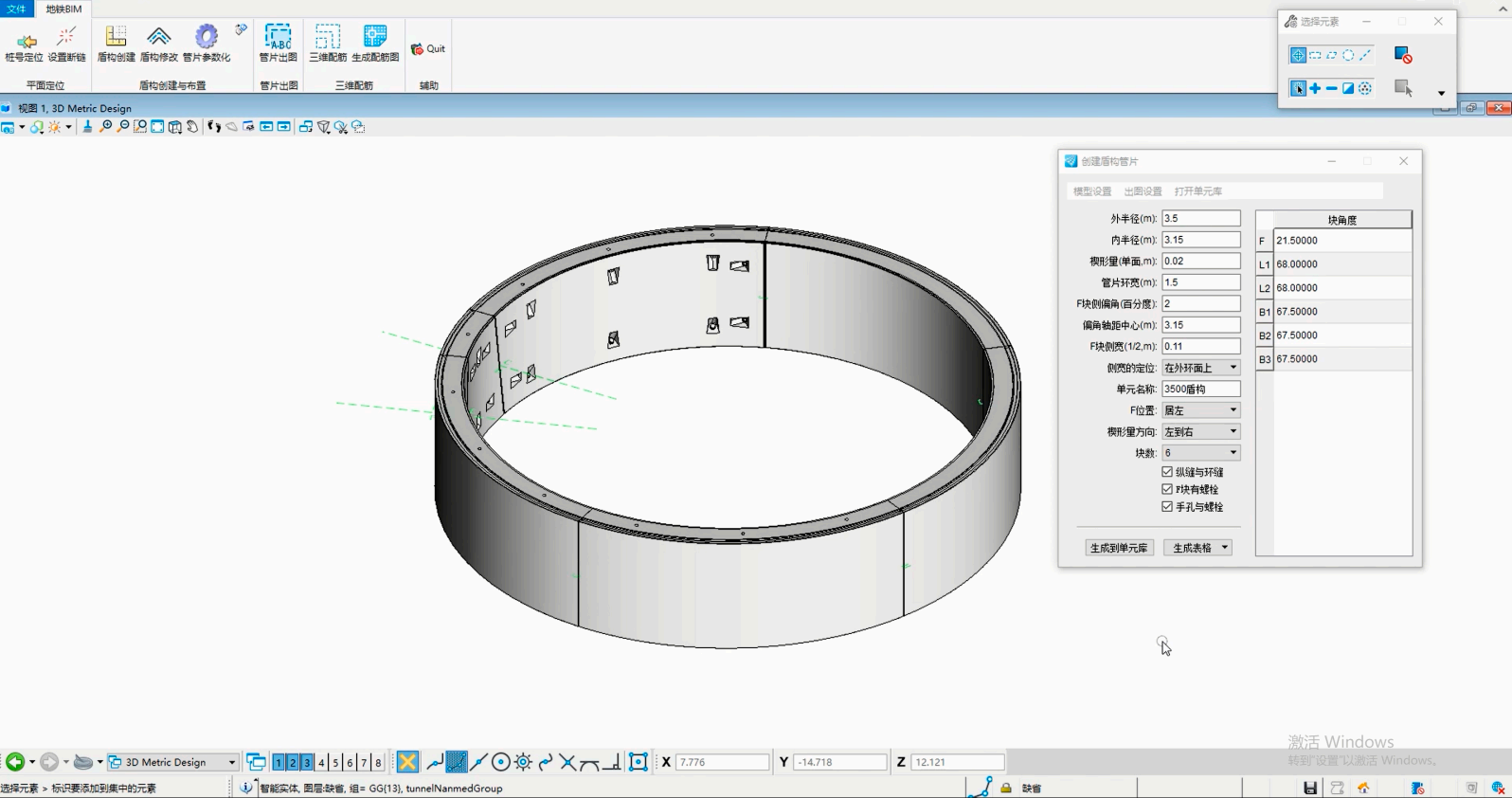Disable the 手孔与螺栓 checkbox

pyautogui.click(x=1167, y=507)
